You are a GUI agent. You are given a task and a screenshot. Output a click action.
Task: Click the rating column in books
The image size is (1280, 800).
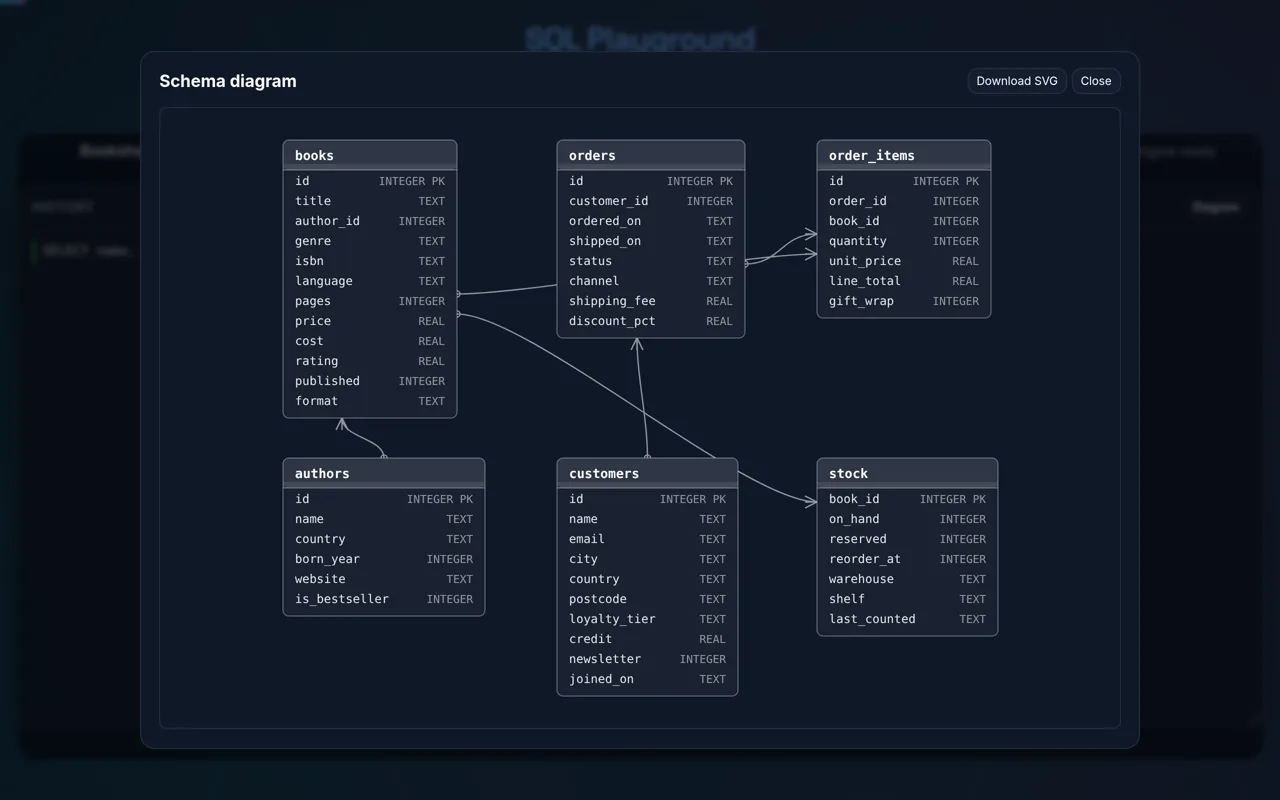tap(370, 361)
